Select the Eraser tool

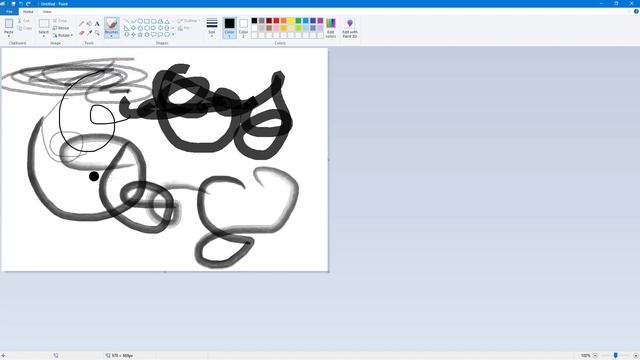(x=82, y=33)
